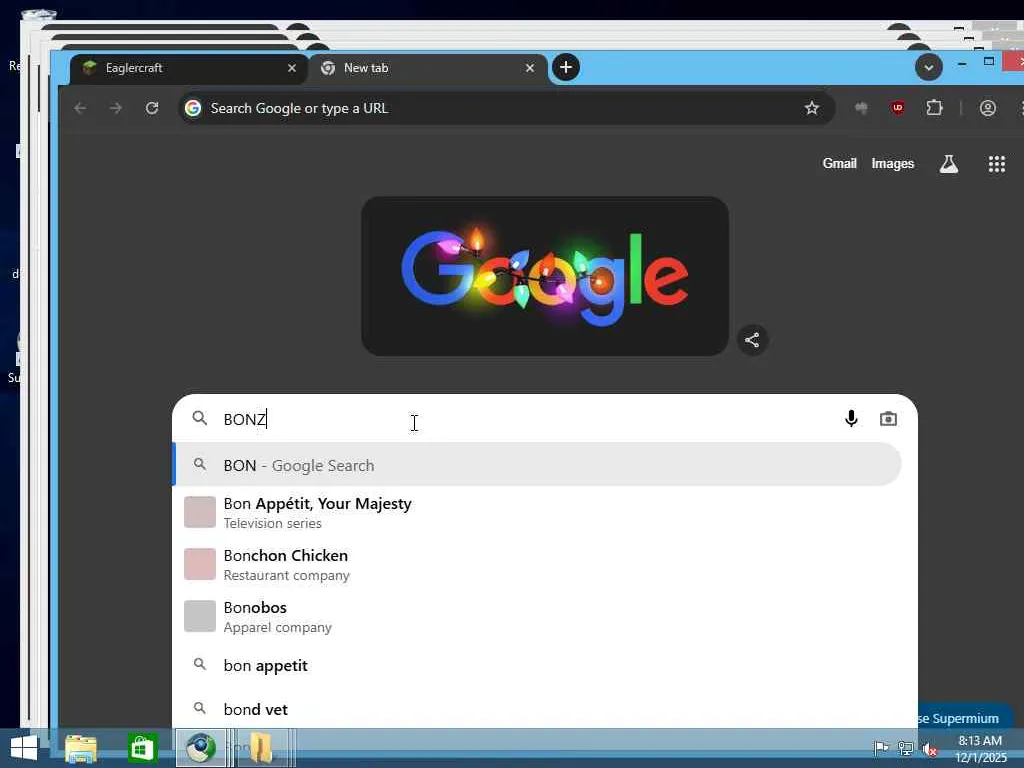Open the Windows Start button
This screenshot has width=1024, height=768.
click(24, 748)
